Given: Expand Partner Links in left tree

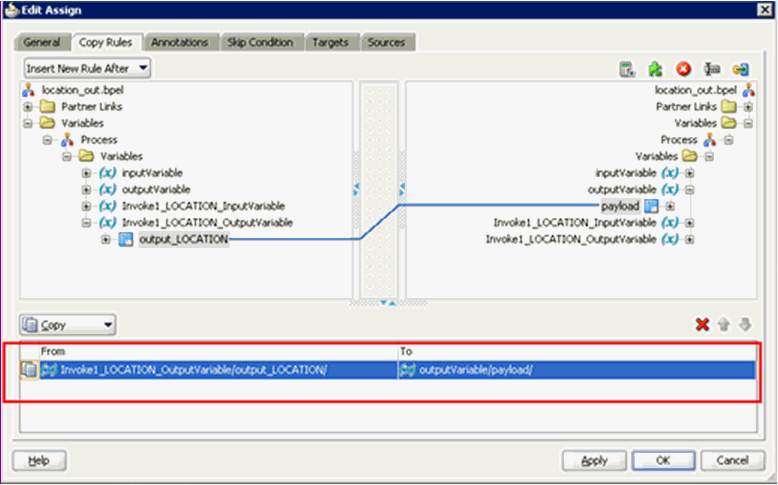Looking at the screenshot, I should pyautogui.click(x=28, y=107).
